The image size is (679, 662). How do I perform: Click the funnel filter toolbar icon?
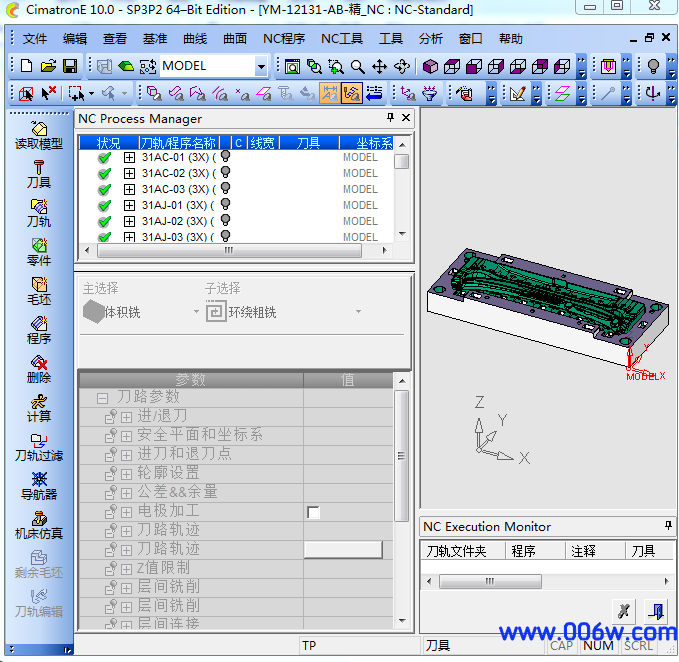(x=429, y=93)
